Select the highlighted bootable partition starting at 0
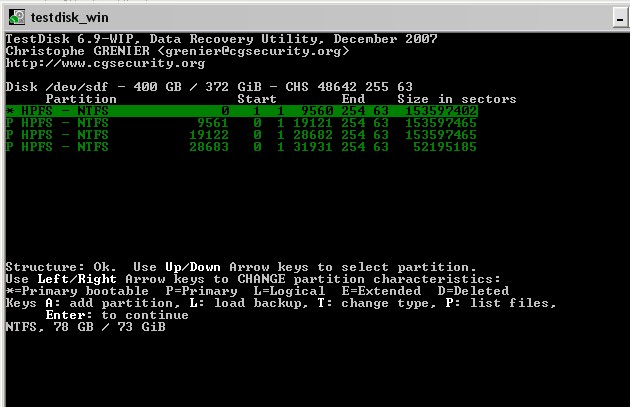630x407 pixels. click(241, 111)
